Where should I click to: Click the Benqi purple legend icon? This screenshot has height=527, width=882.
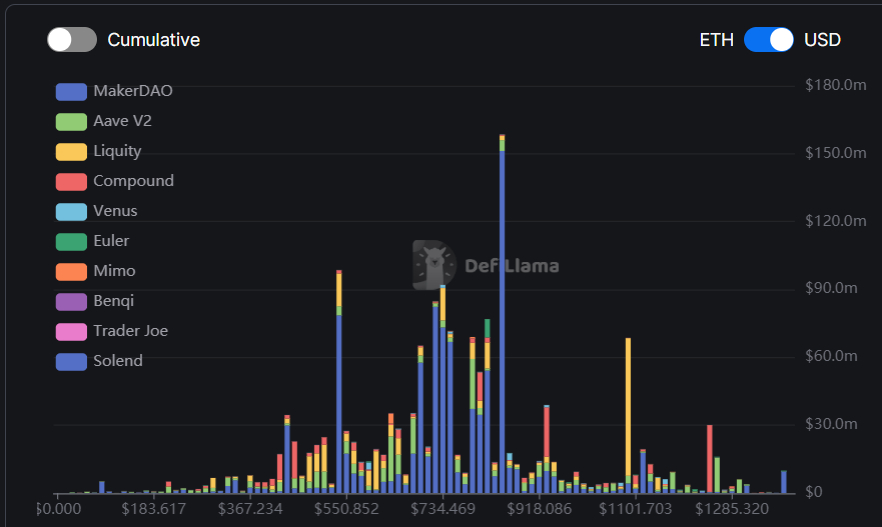pos(71,302)
